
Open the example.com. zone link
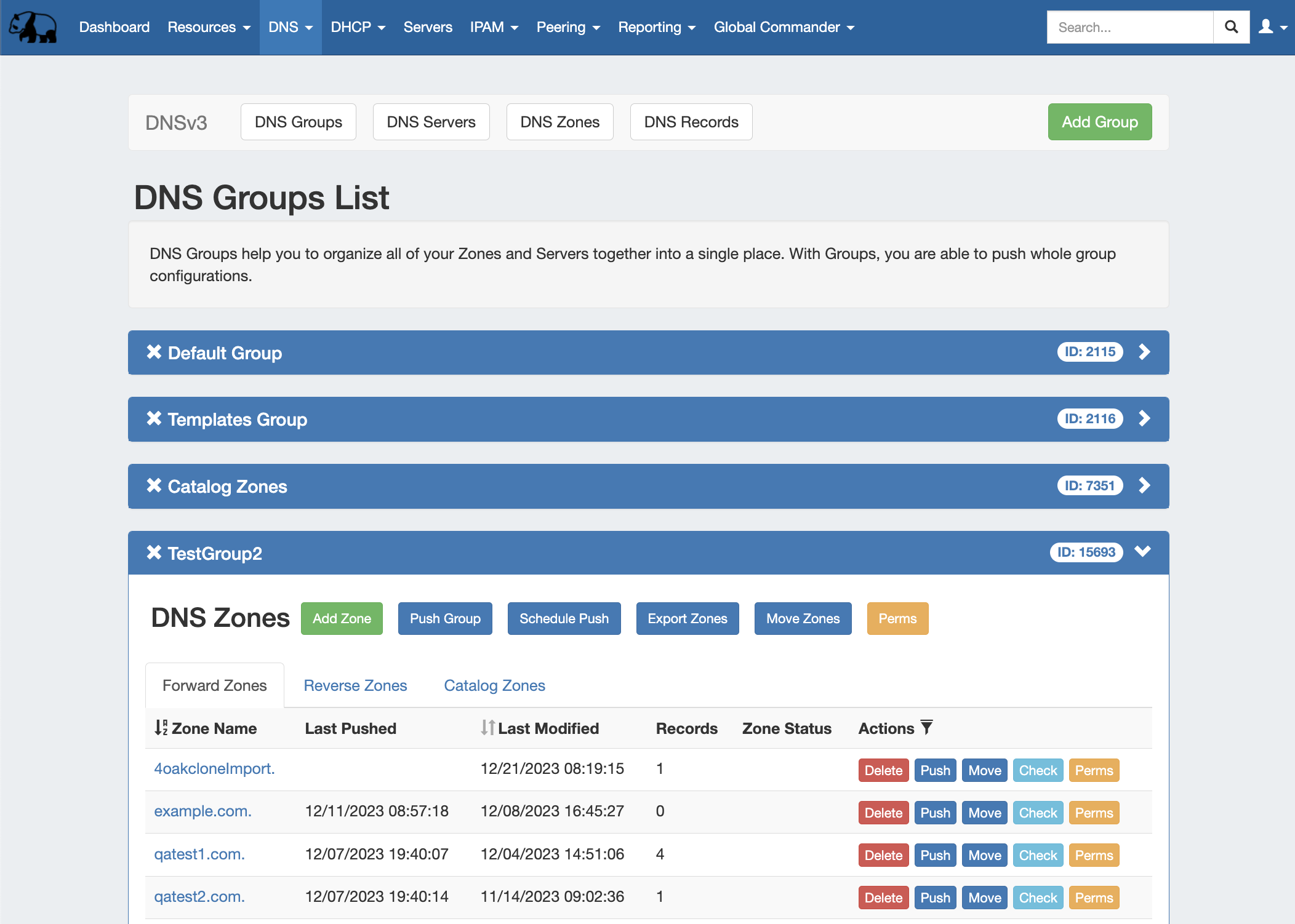click(202, 811)
